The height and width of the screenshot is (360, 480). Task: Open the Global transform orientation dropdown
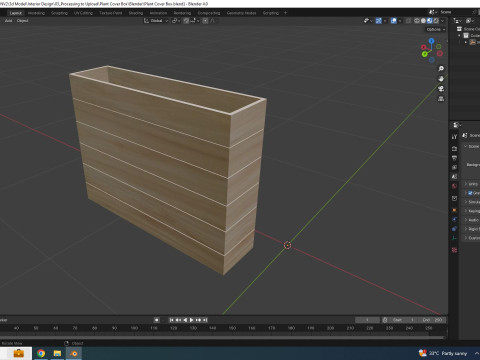point(156,21)
